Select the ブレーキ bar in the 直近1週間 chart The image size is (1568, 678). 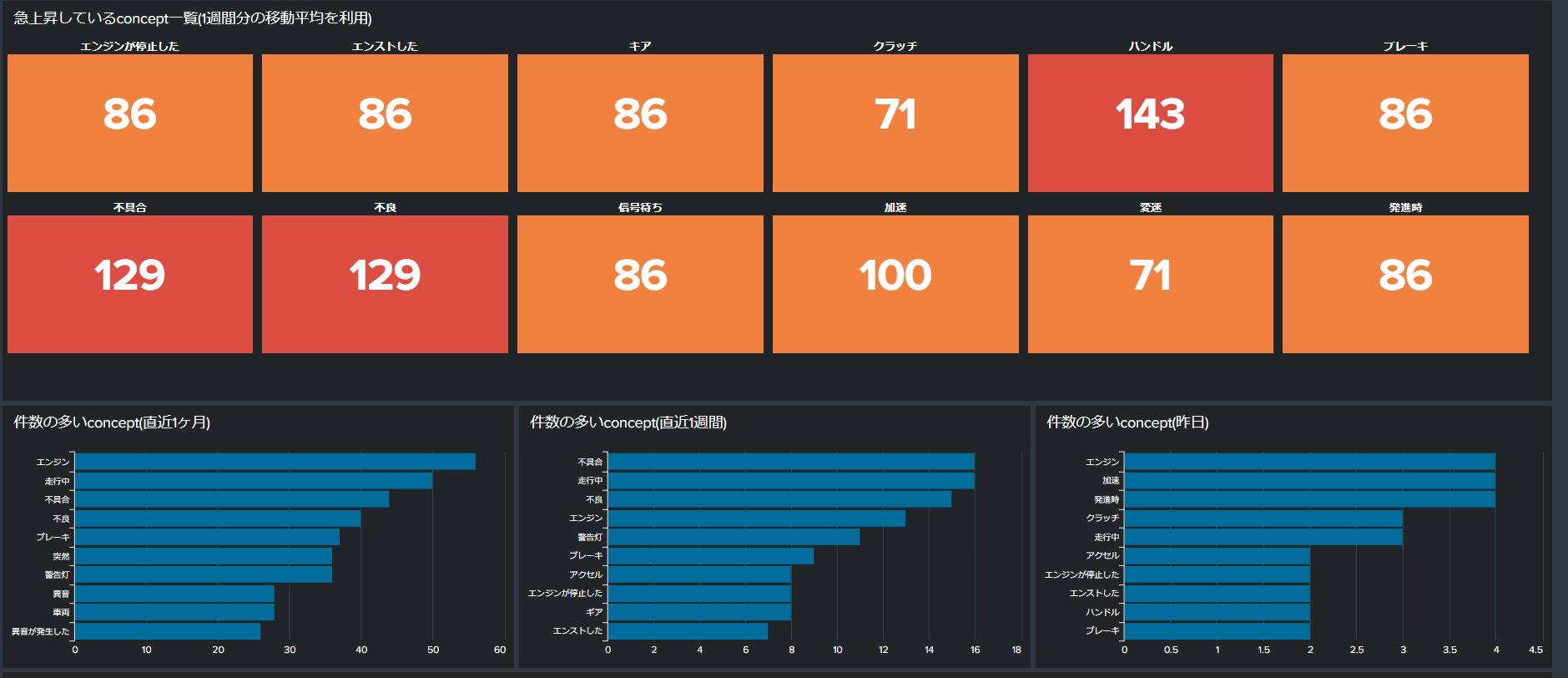pos(711,556)
